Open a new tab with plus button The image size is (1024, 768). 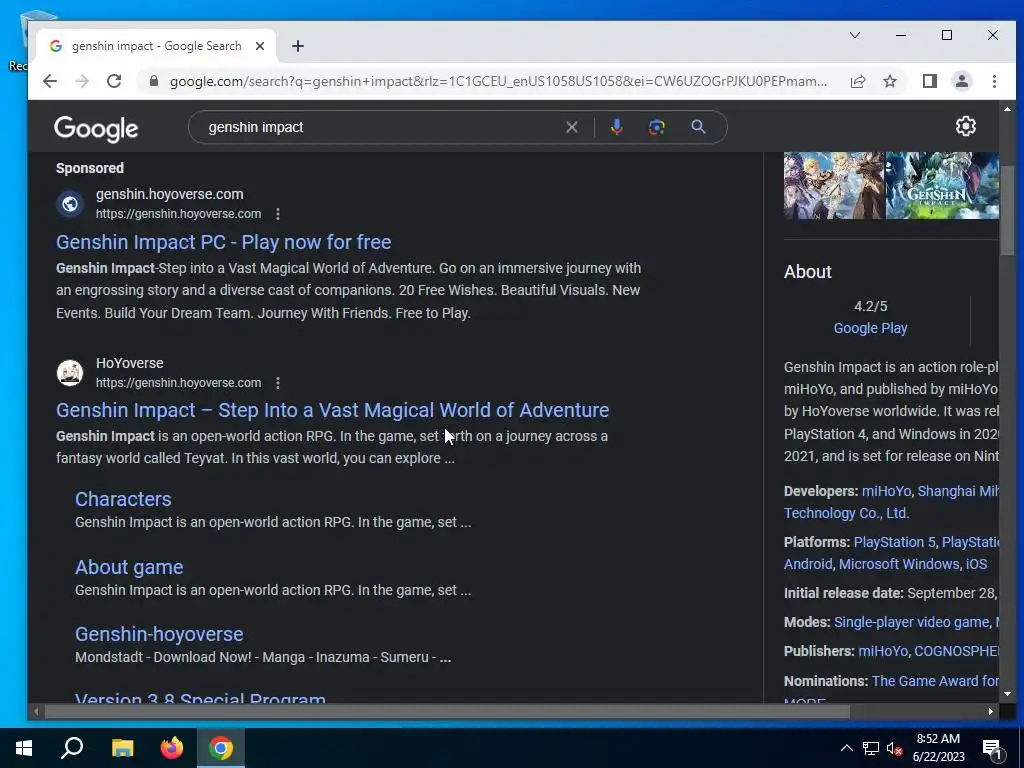298,46
